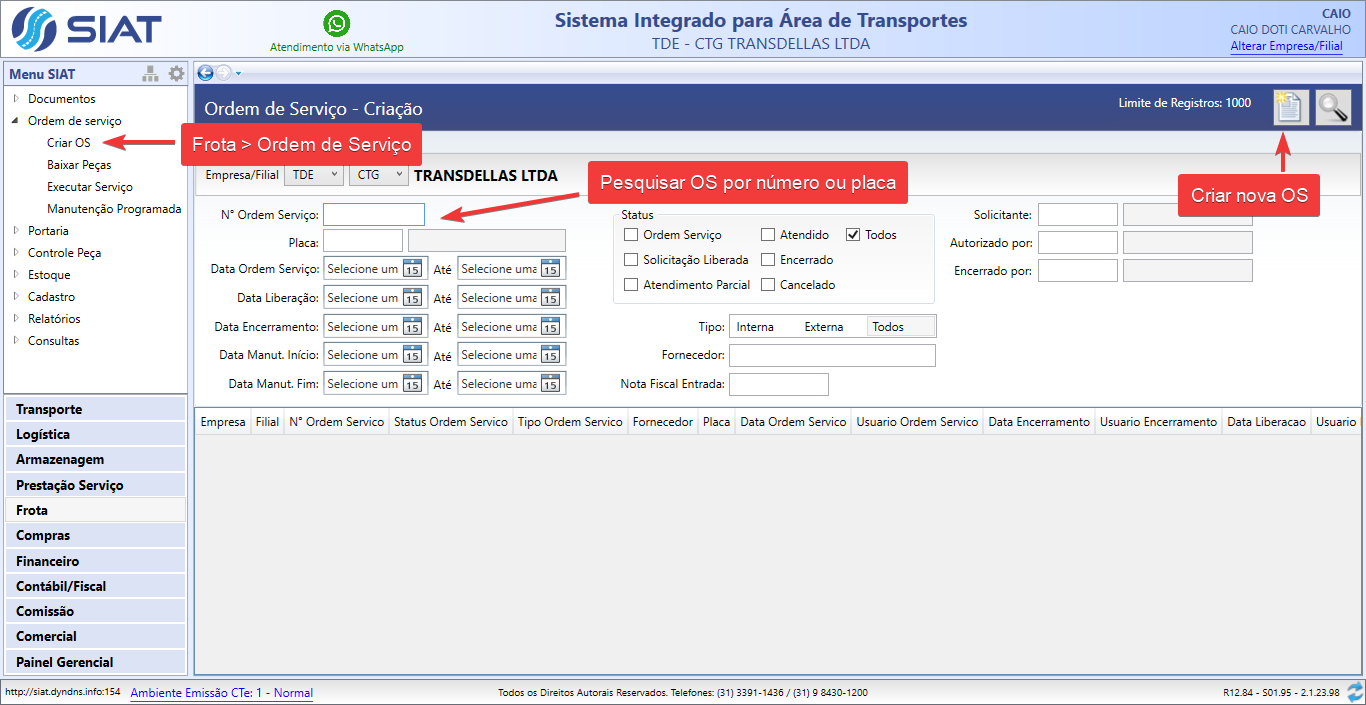Screen dimensions: 1366x705
Task: Open the CTG filial dropdown
Action: point(378,175)
